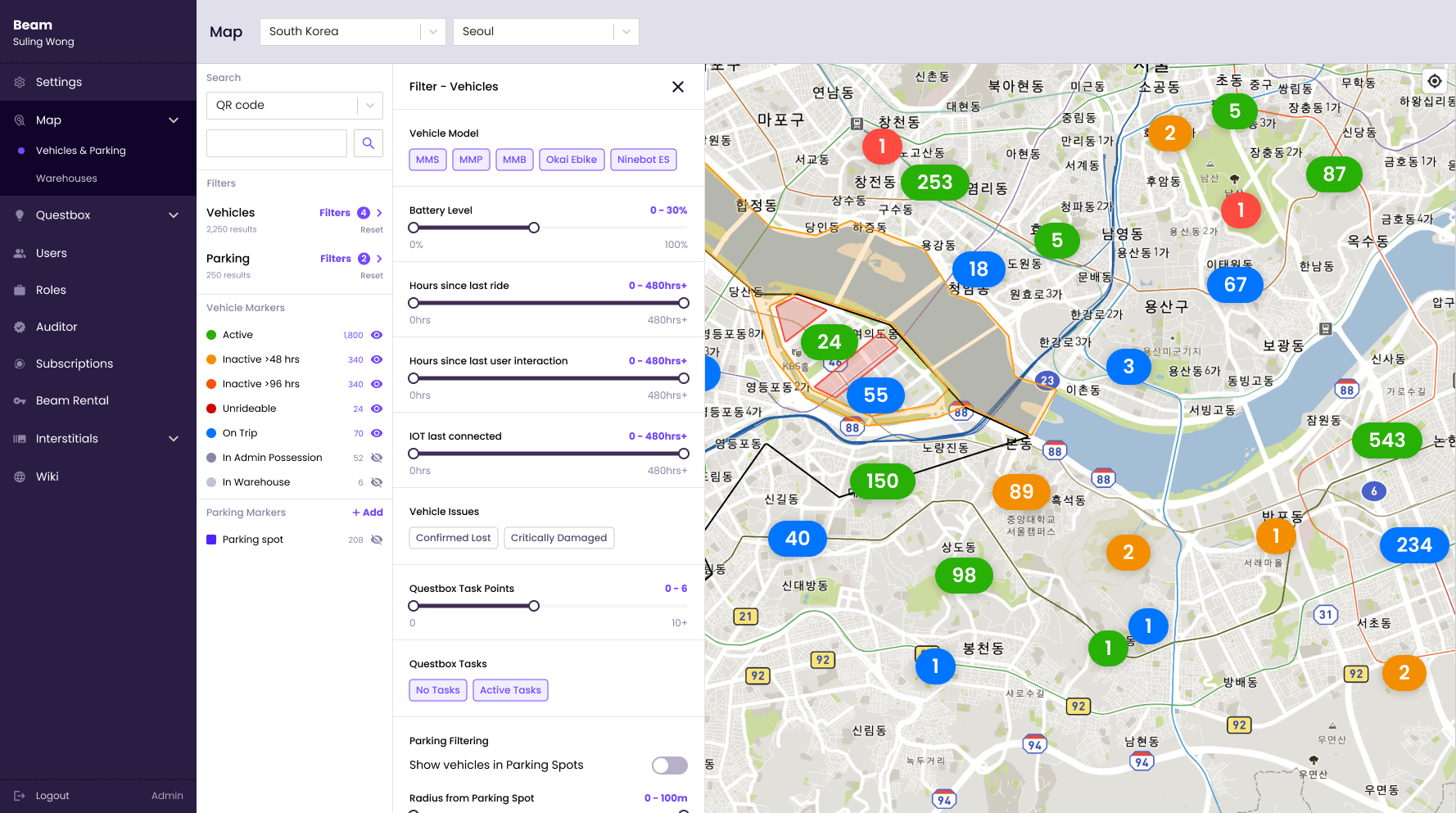The width and height of the screenshot is (1456, 813).
Task: Click the blue 18 cluster marker
Action: pos(978,269)
